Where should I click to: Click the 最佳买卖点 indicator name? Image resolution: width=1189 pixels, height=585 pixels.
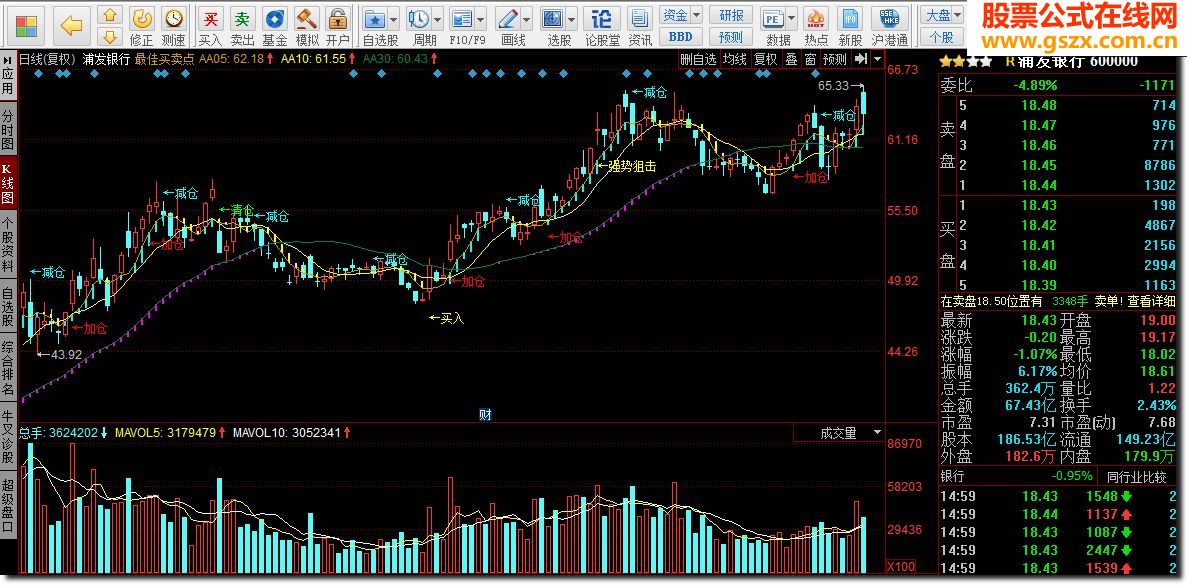click(165, 59)
